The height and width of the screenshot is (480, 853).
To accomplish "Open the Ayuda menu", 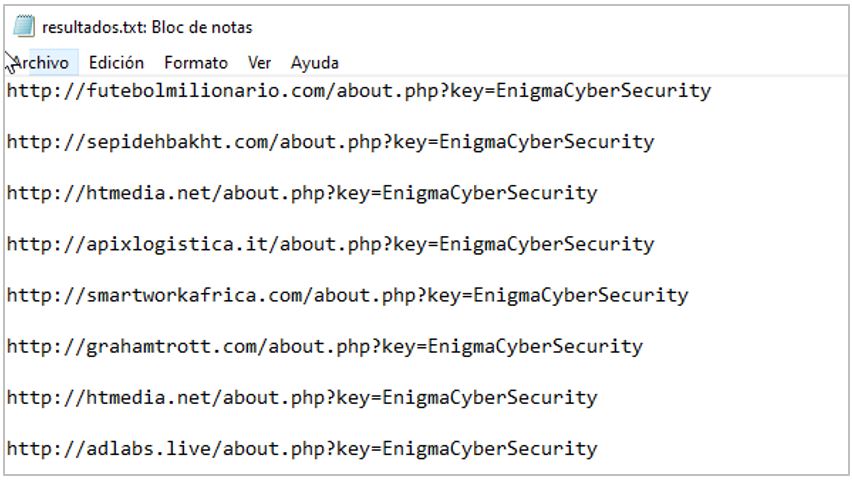I will click(x=314, y=63).
